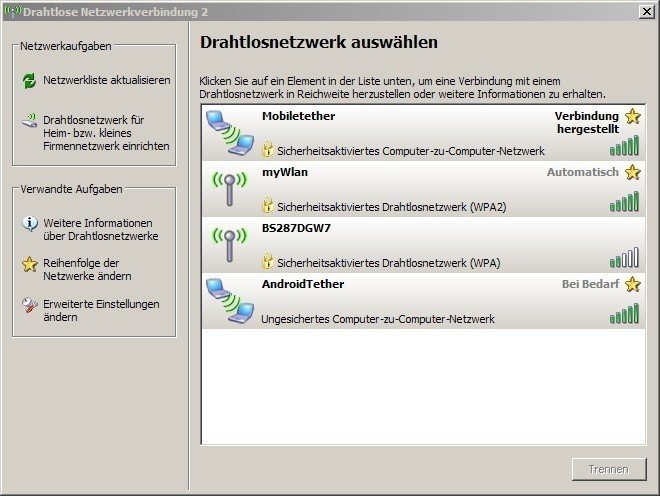Click the wireless icon in the title bar
This screenshot has width=660, height=496.
click(x=13, y=11)
